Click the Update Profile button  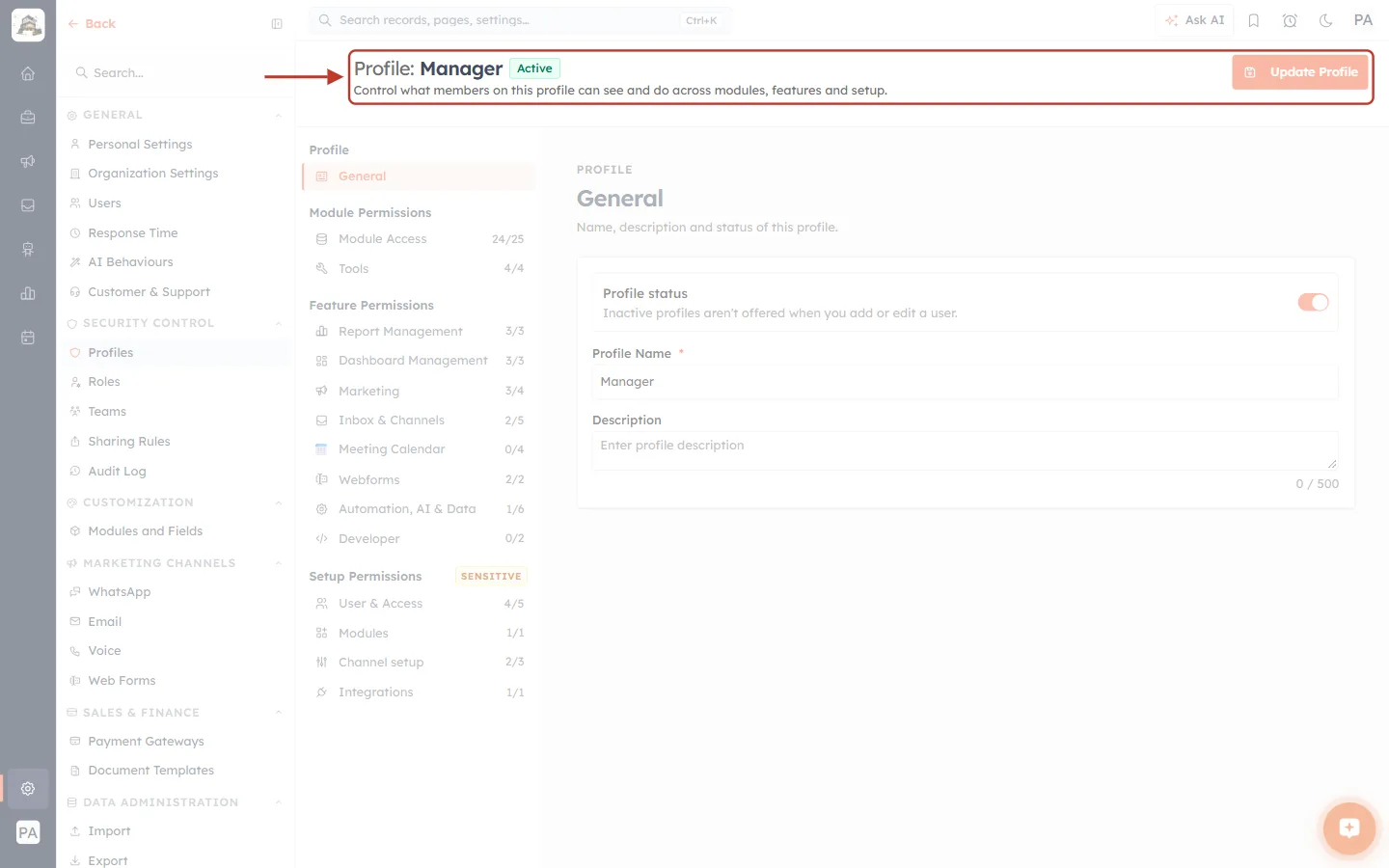(1300, 72)
